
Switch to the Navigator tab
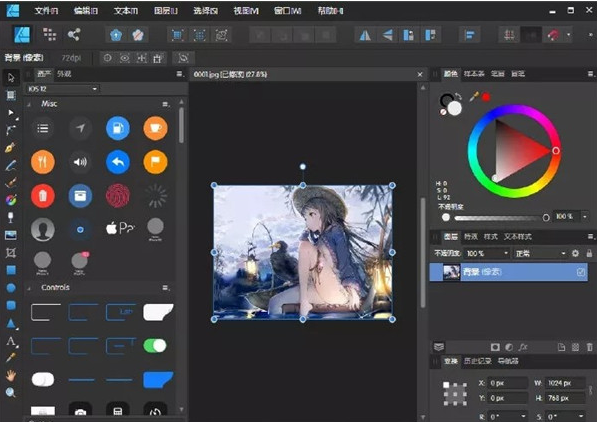508,361
